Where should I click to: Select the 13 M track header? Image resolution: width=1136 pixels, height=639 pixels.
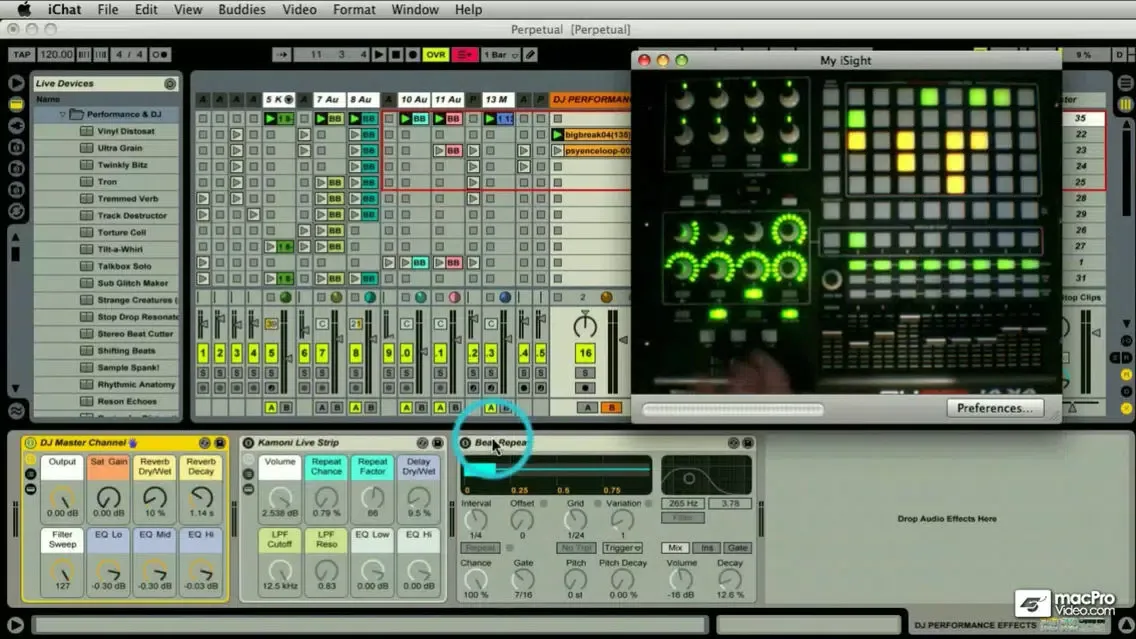(496, 99)
